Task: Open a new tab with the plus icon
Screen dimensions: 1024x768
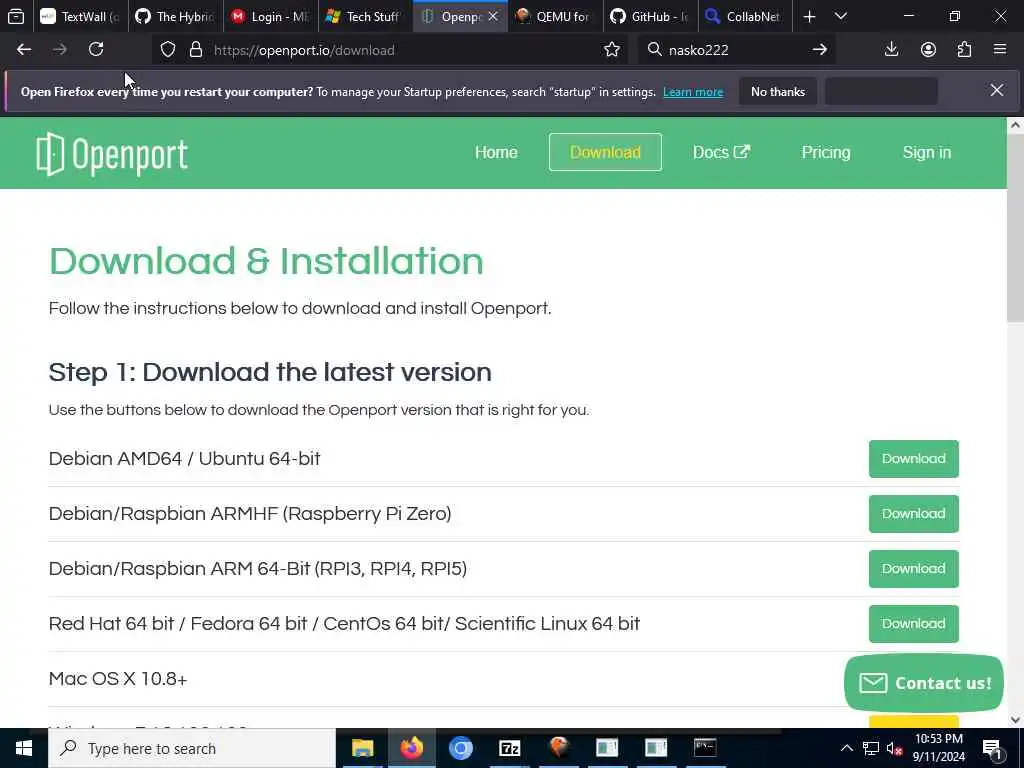Action: [x=809, y=16]
